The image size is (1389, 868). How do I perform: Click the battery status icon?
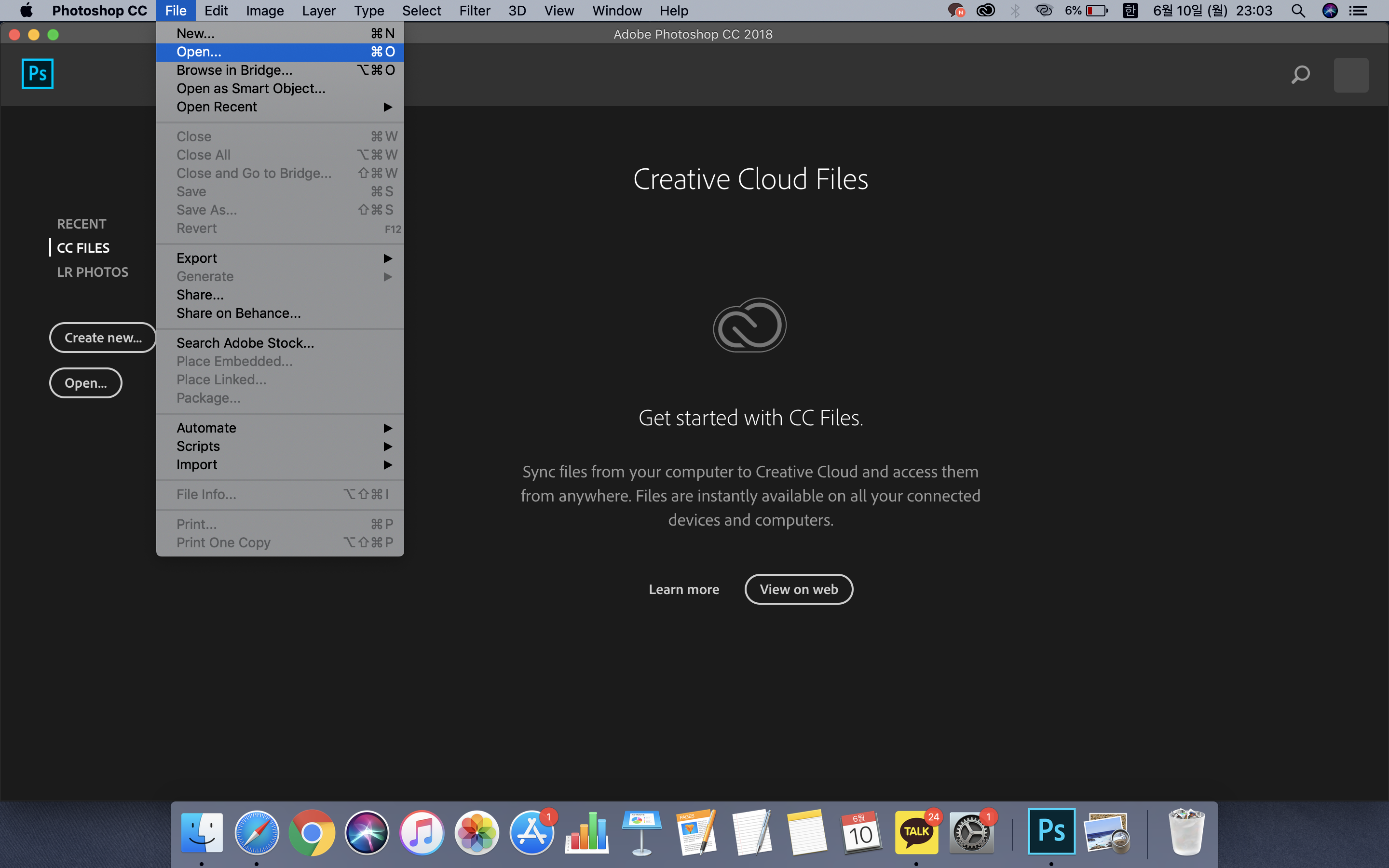1096,10
